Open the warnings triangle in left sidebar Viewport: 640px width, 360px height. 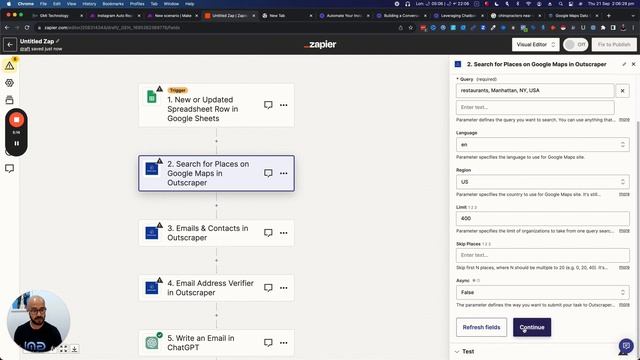9,66
